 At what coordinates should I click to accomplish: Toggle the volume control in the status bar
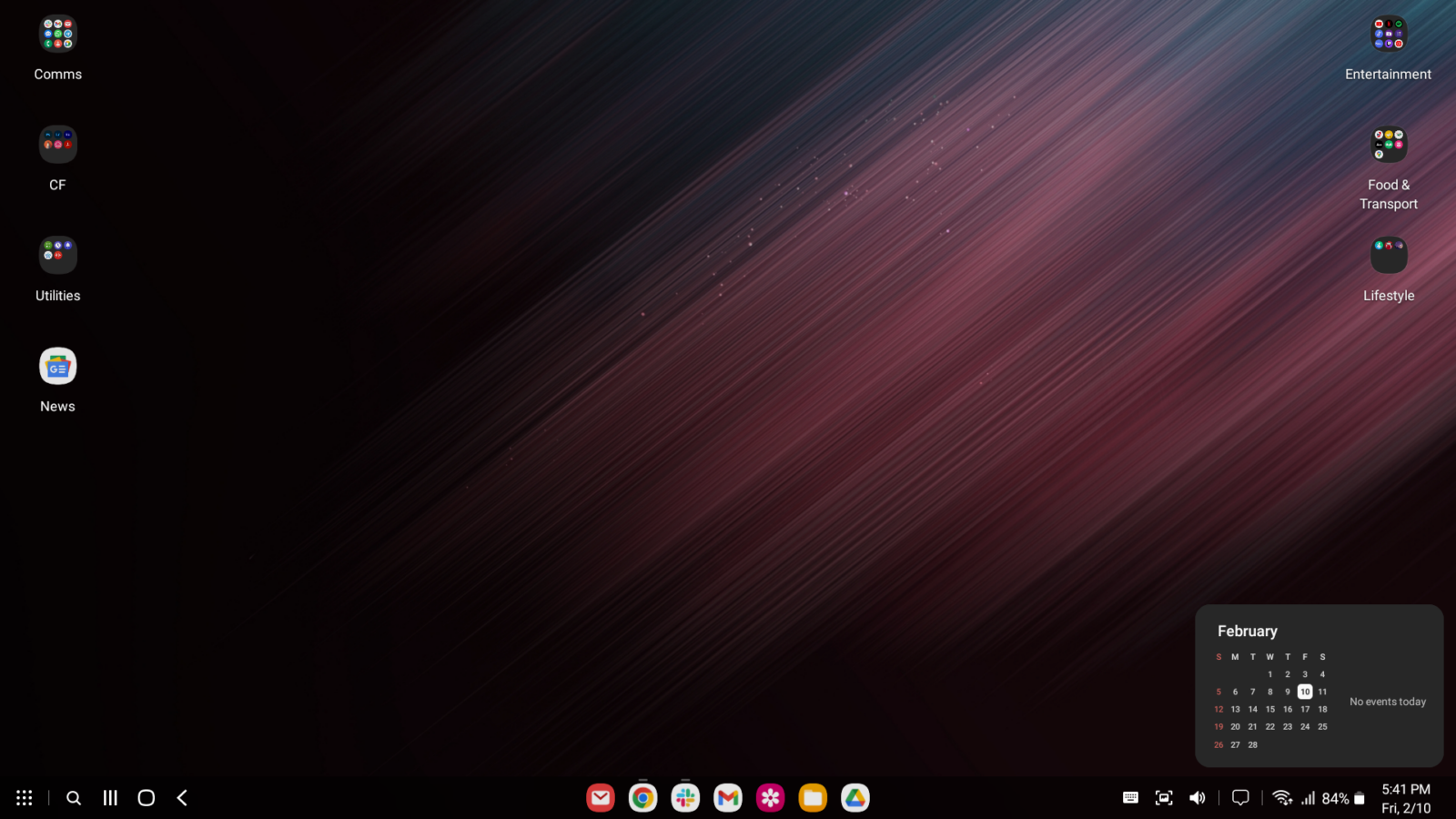pos(1198,798)
